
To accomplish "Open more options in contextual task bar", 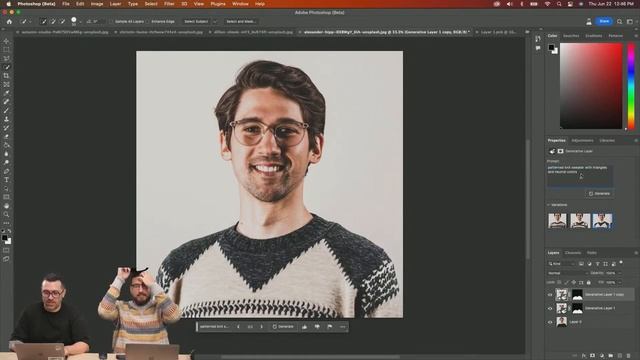I will [x=342, y=327].
